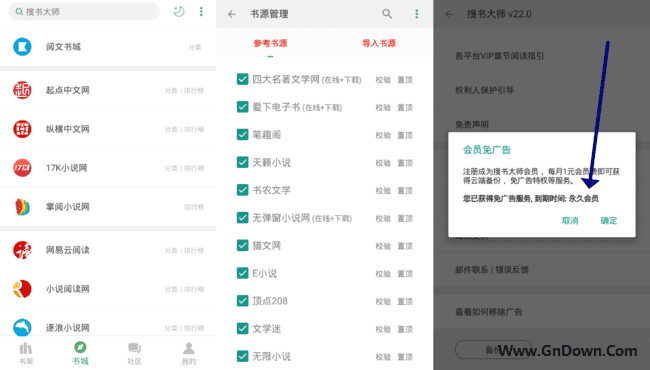
Task: Select 起点中文网 list row text
Action: click(68, 90)
